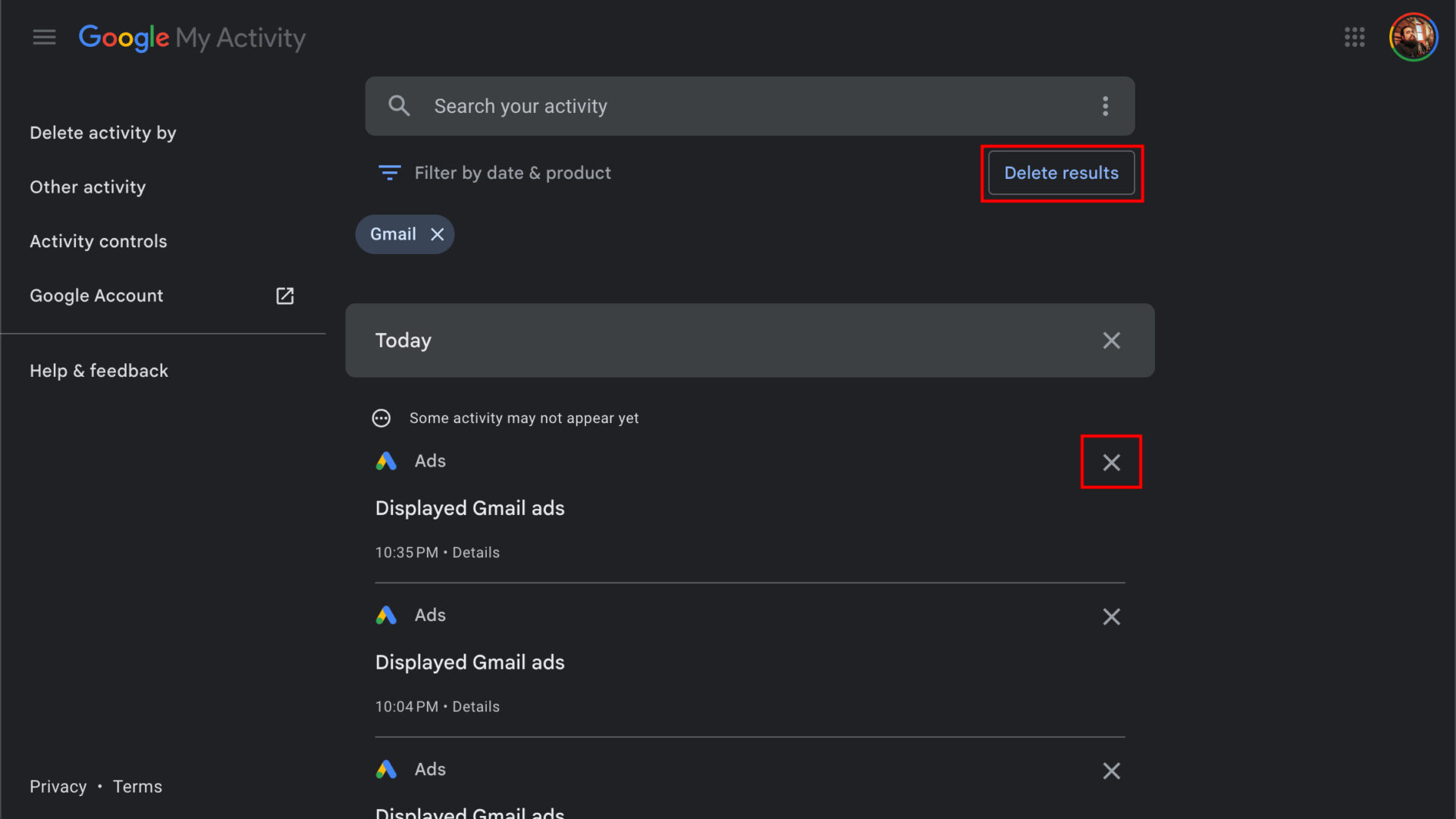Click the profile avatar picture

click(1413, 36)
